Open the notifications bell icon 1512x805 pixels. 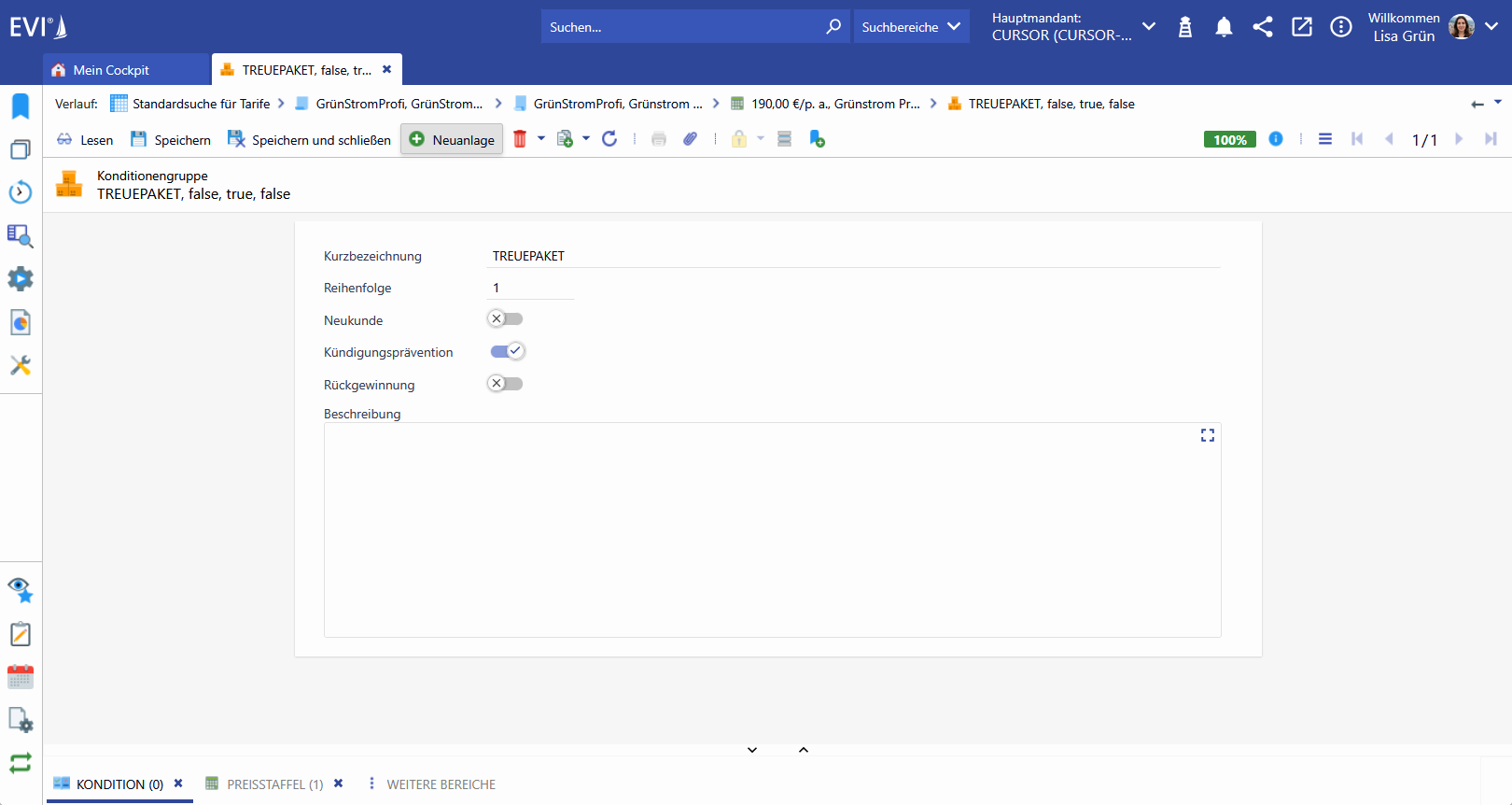pyautogui.click(x=1224, y=27)
